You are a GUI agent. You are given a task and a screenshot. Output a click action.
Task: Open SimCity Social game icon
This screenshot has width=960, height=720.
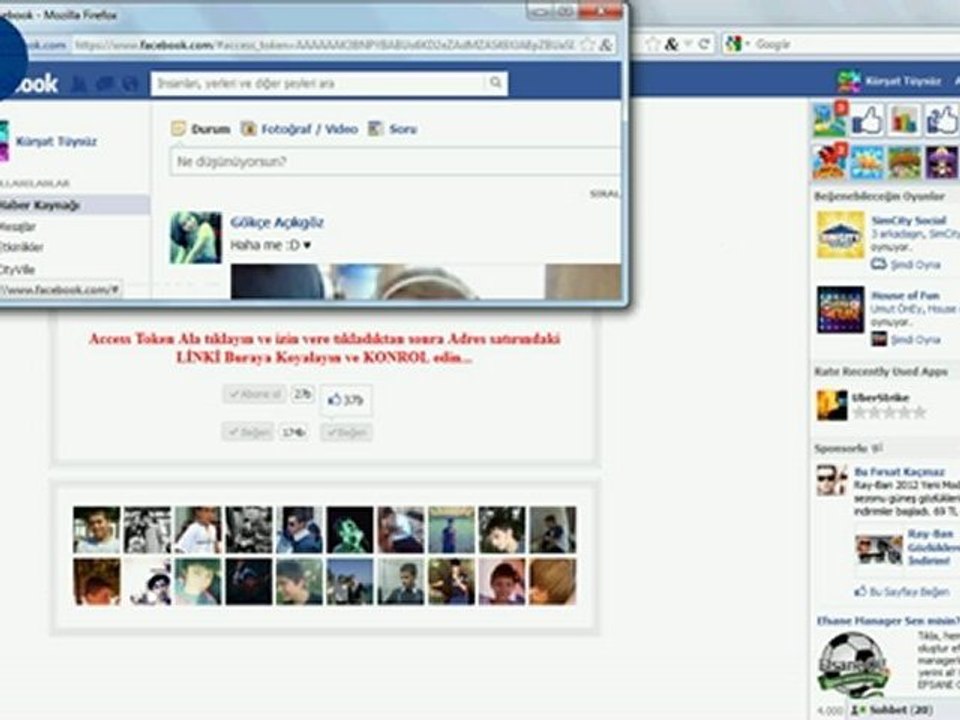(840, 235)
